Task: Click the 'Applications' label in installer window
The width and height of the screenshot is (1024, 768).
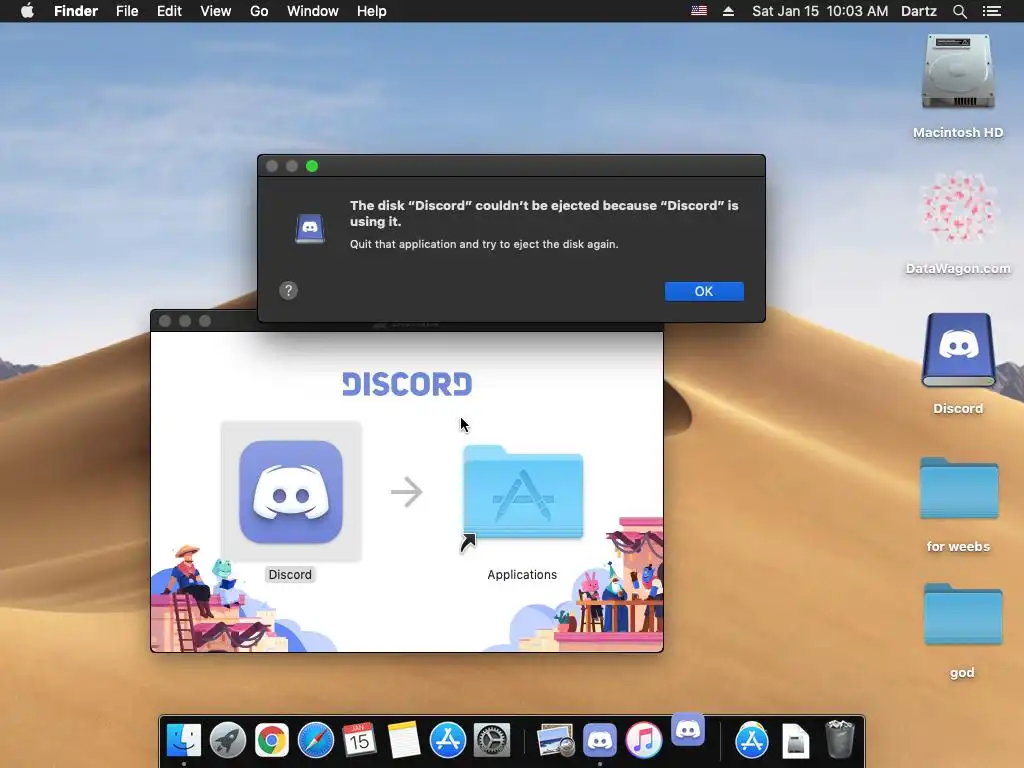Action: click(522, 575)
